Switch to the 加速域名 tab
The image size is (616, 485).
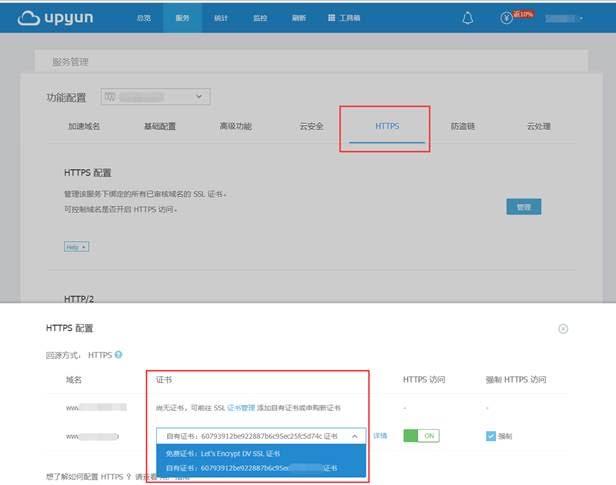coord(84,126)
